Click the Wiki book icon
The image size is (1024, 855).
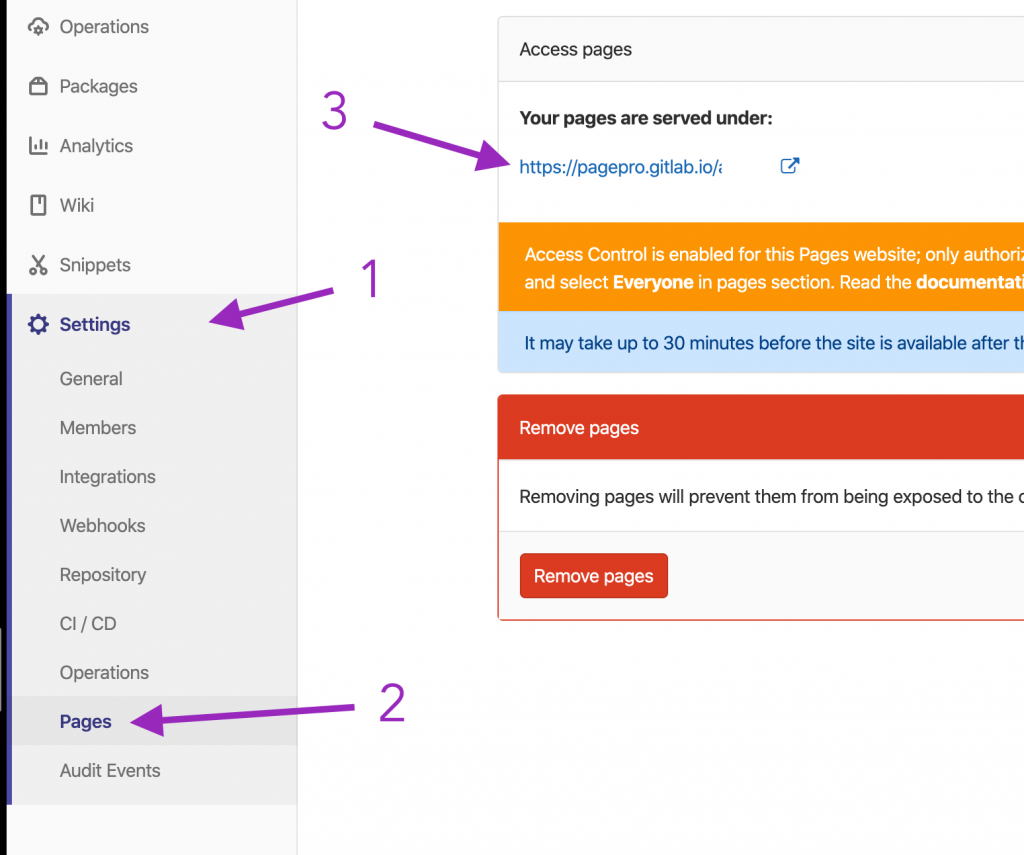point(38,205)
